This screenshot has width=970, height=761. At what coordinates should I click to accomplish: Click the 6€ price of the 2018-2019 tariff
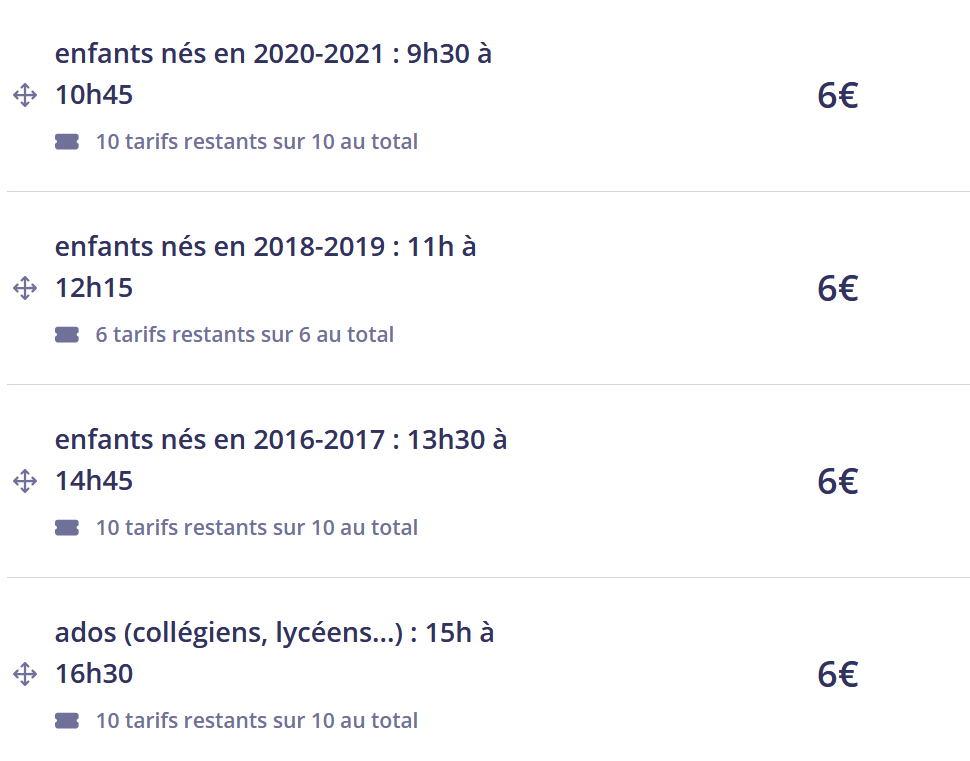click(x=837, y=289)
